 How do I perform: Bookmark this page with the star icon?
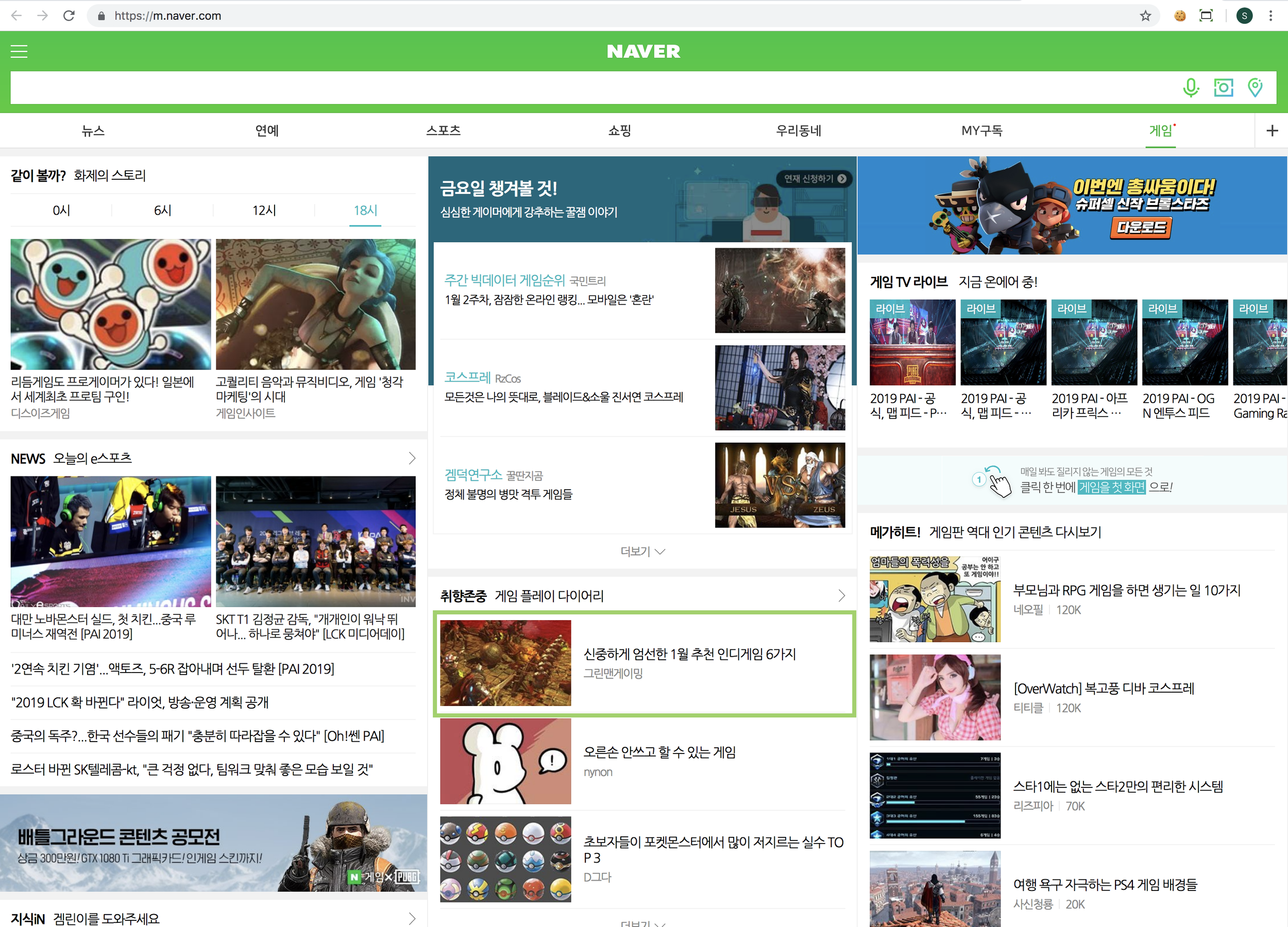tap(1145, 16)
